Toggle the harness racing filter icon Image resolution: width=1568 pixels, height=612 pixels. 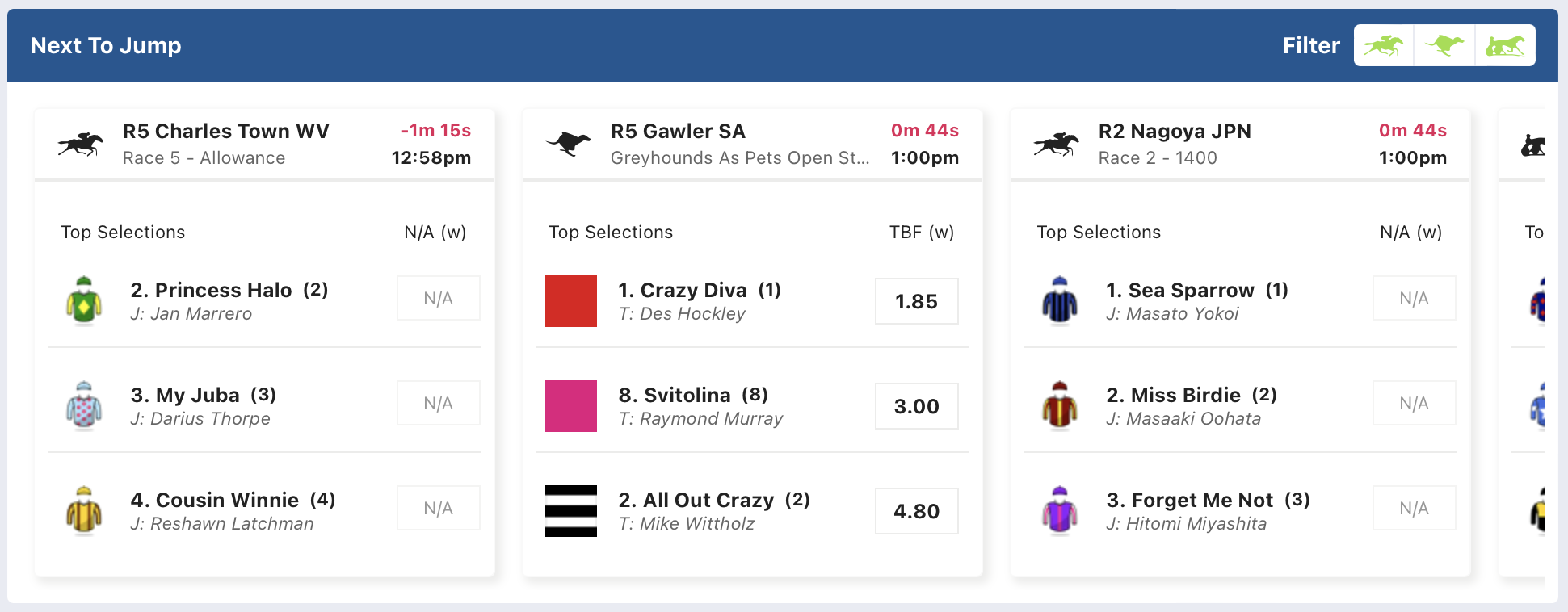click(1505, 45)
